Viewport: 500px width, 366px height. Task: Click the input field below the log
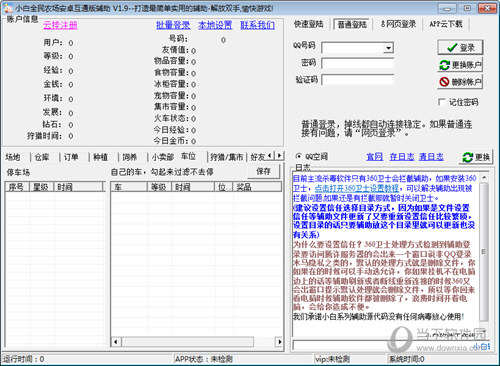coord(392,345)
